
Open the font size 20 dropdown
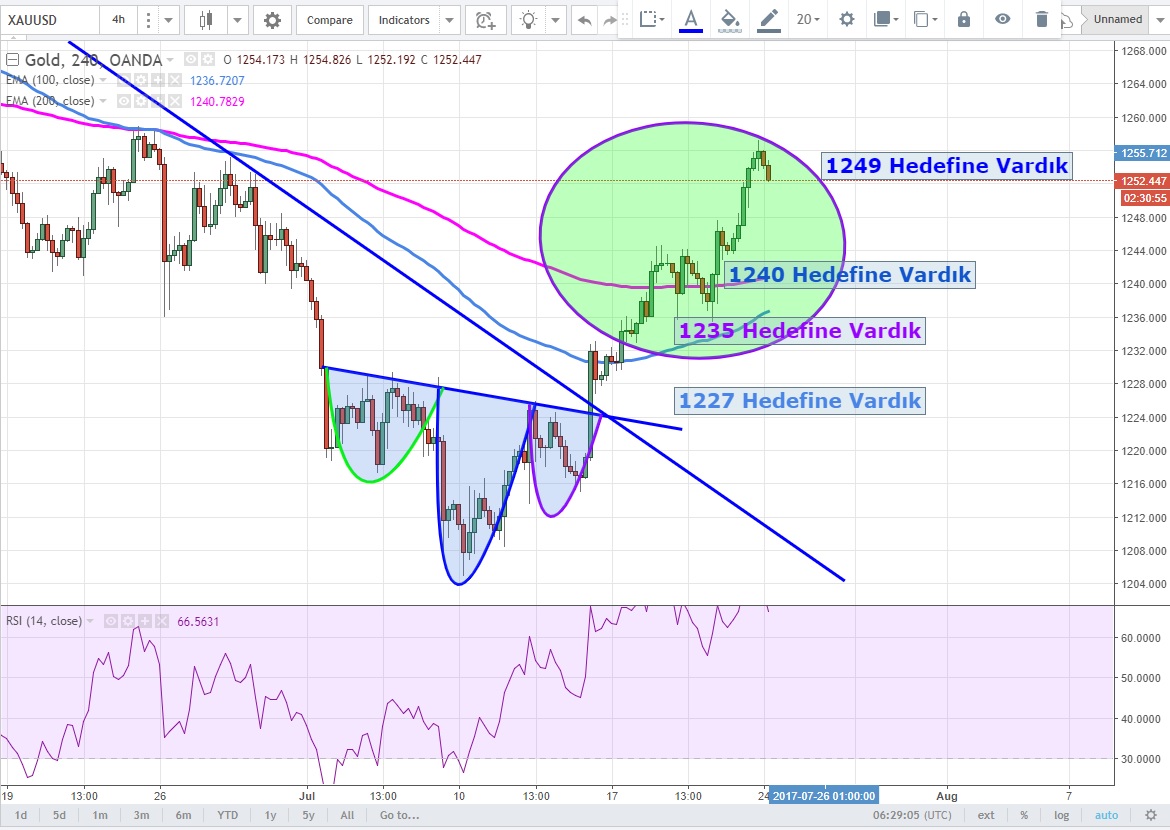click(808, 19)
